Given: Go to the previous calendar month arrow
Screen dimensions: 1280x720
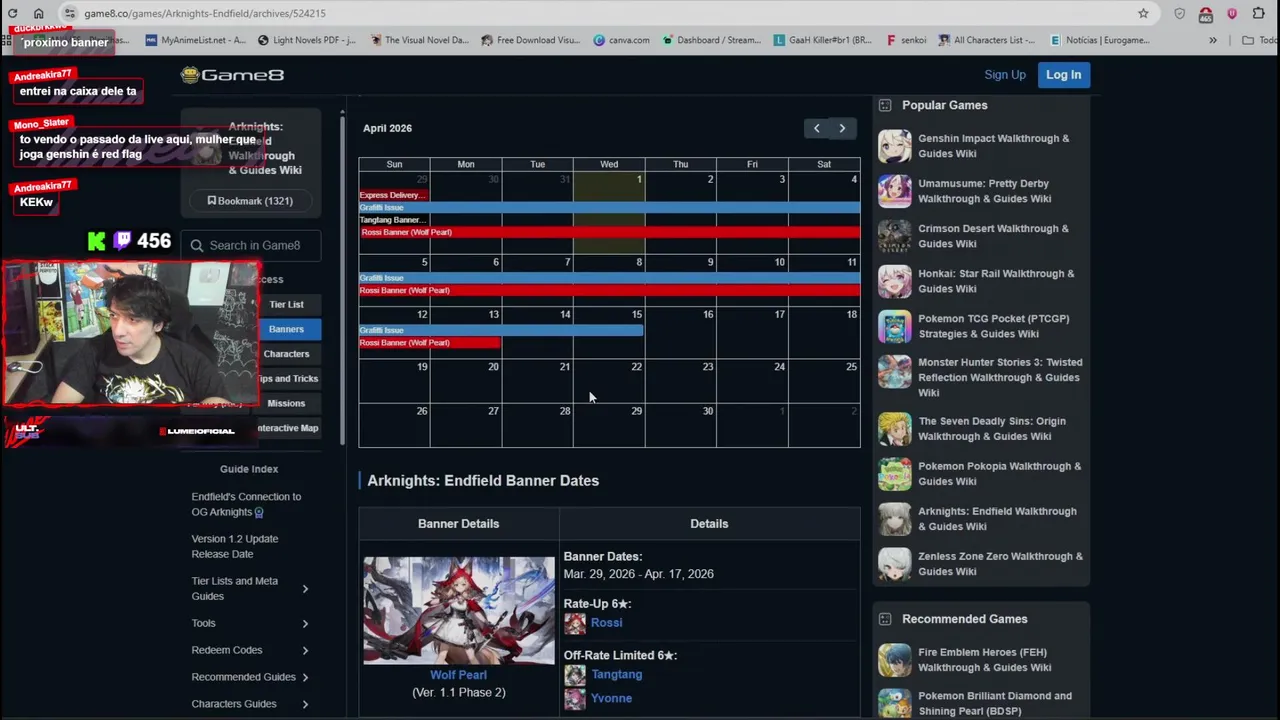Looking at the screenshot, I should pyautogui.click(x=816, y=128).
